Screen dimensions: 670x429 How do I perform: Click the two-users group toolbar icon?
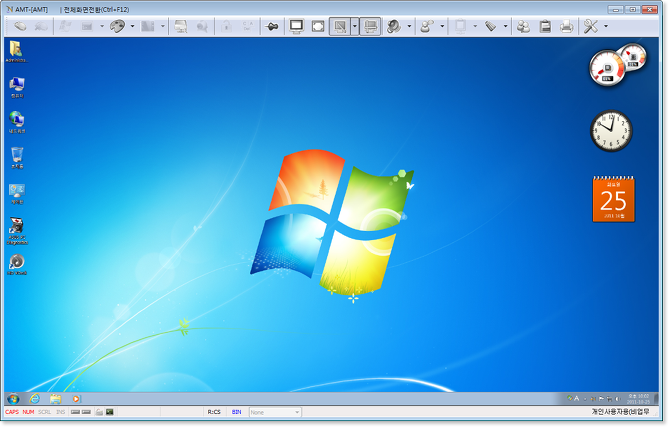pos(523,26)
